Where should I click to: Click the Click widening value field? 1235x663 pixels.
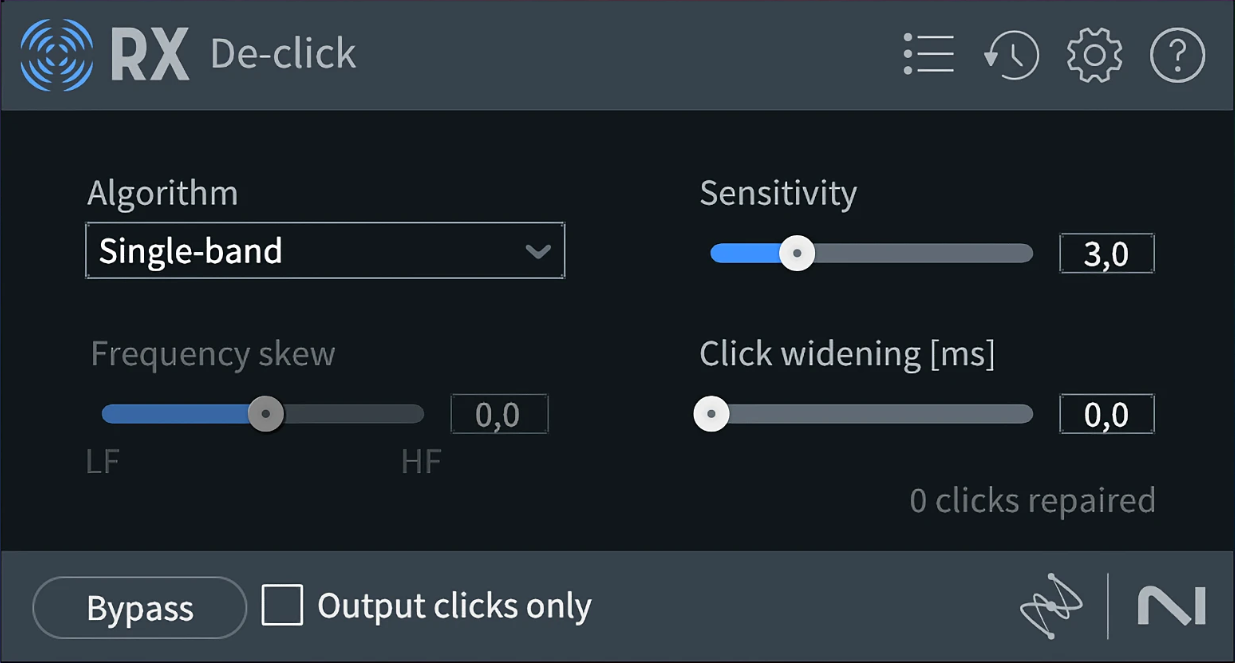coord(1106,414)
